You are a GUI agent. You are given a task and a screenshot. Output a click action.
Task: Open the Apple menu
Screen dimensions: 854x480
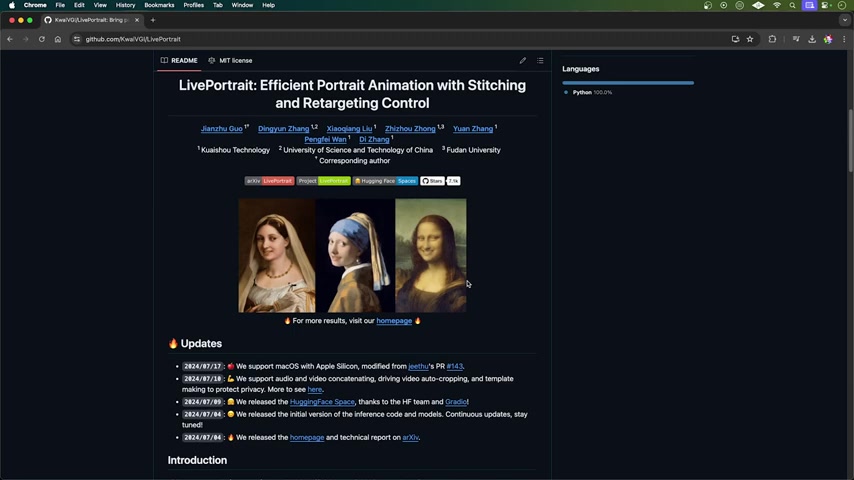point(12,5)
